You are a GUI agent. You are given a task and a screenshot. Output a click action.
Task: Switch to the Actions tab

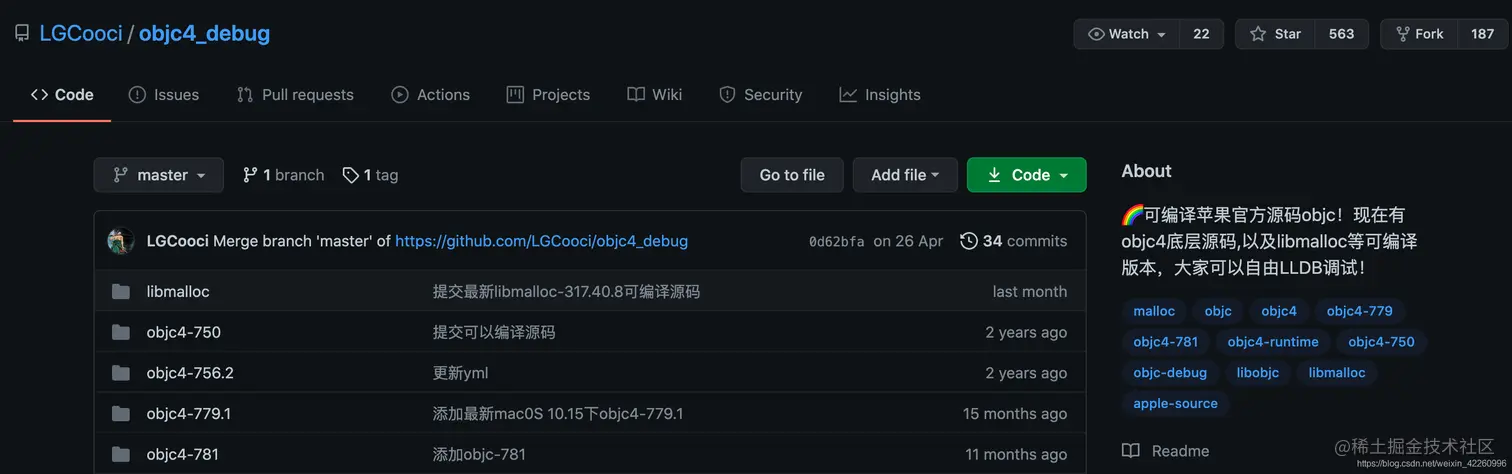[430, 95]
